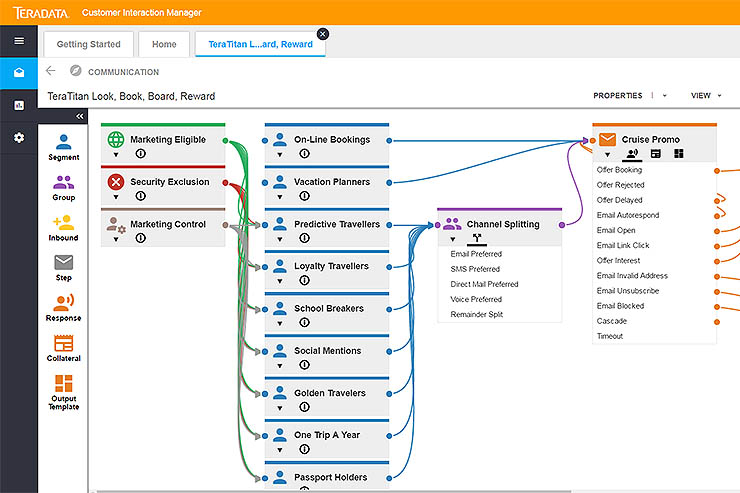
Task: Click the back arrow button
Action: [51, 71]
